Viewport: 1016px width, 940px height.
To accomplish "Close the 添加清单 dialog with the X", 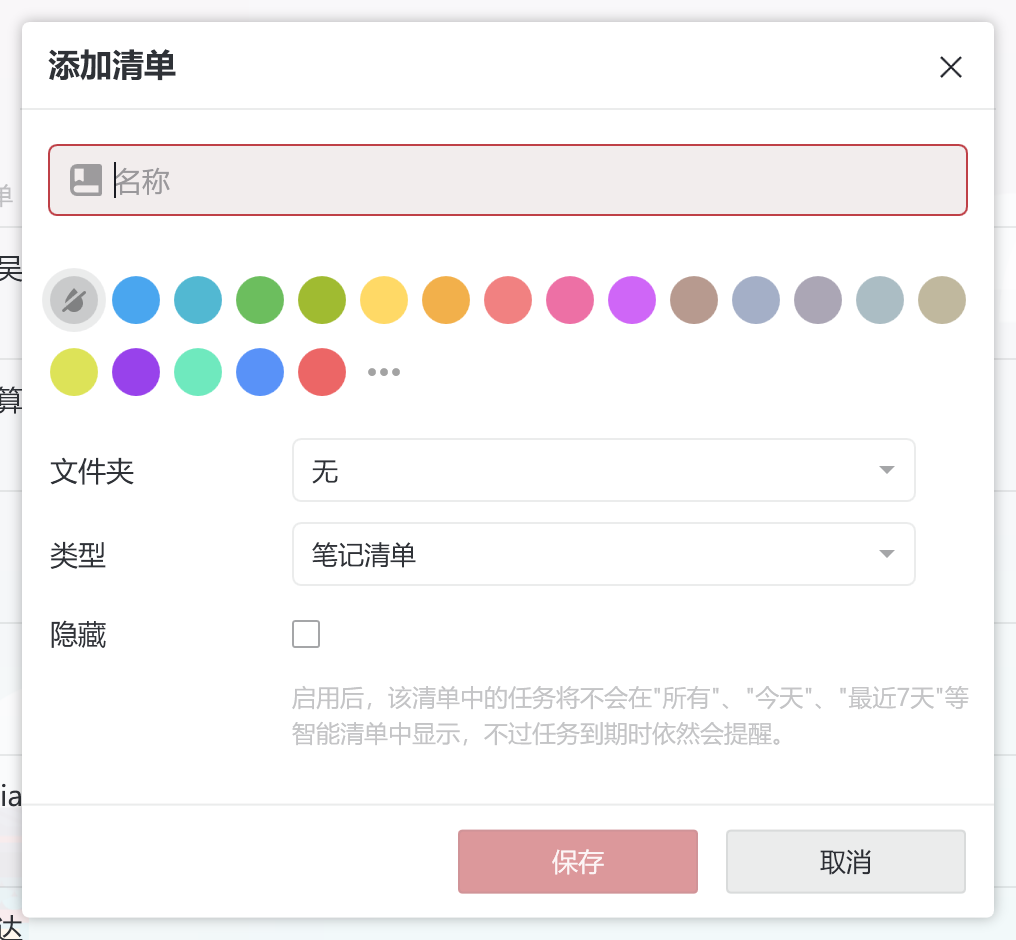I will coord(951,67).
